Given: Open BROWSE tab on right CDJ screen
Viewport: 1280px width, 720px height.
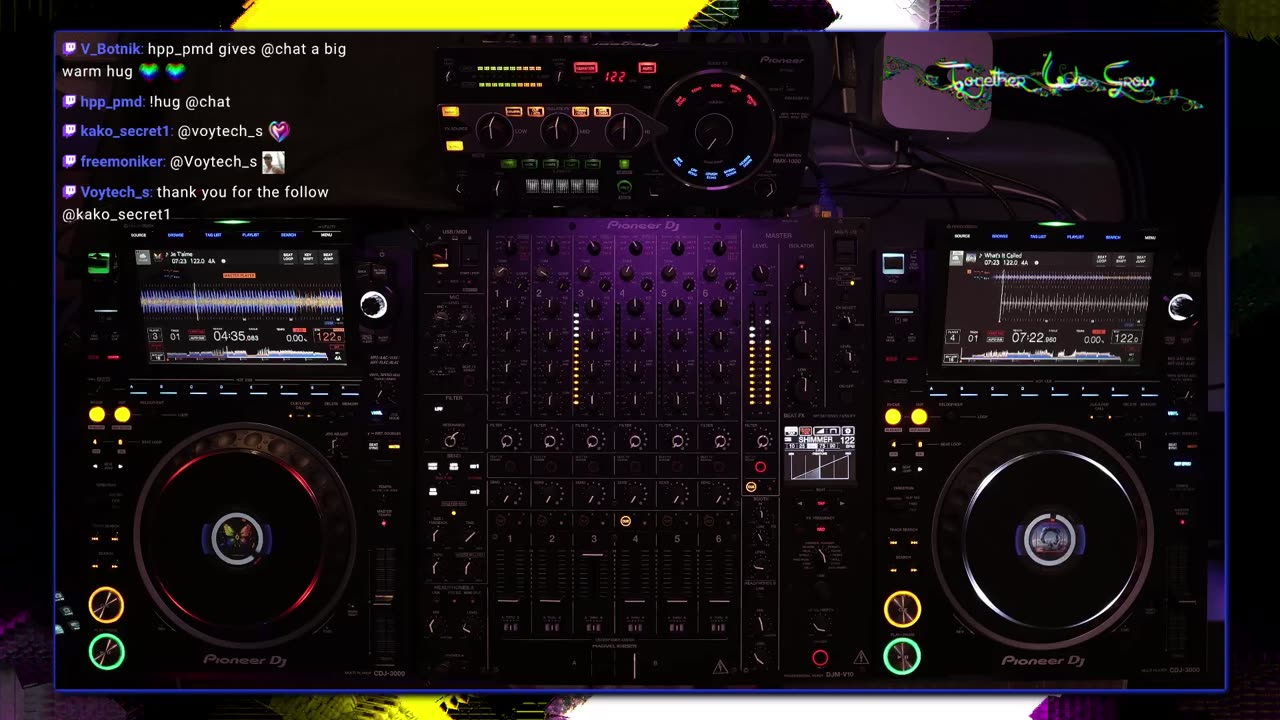Looking at the screenshot, I should coord(1000,237).
